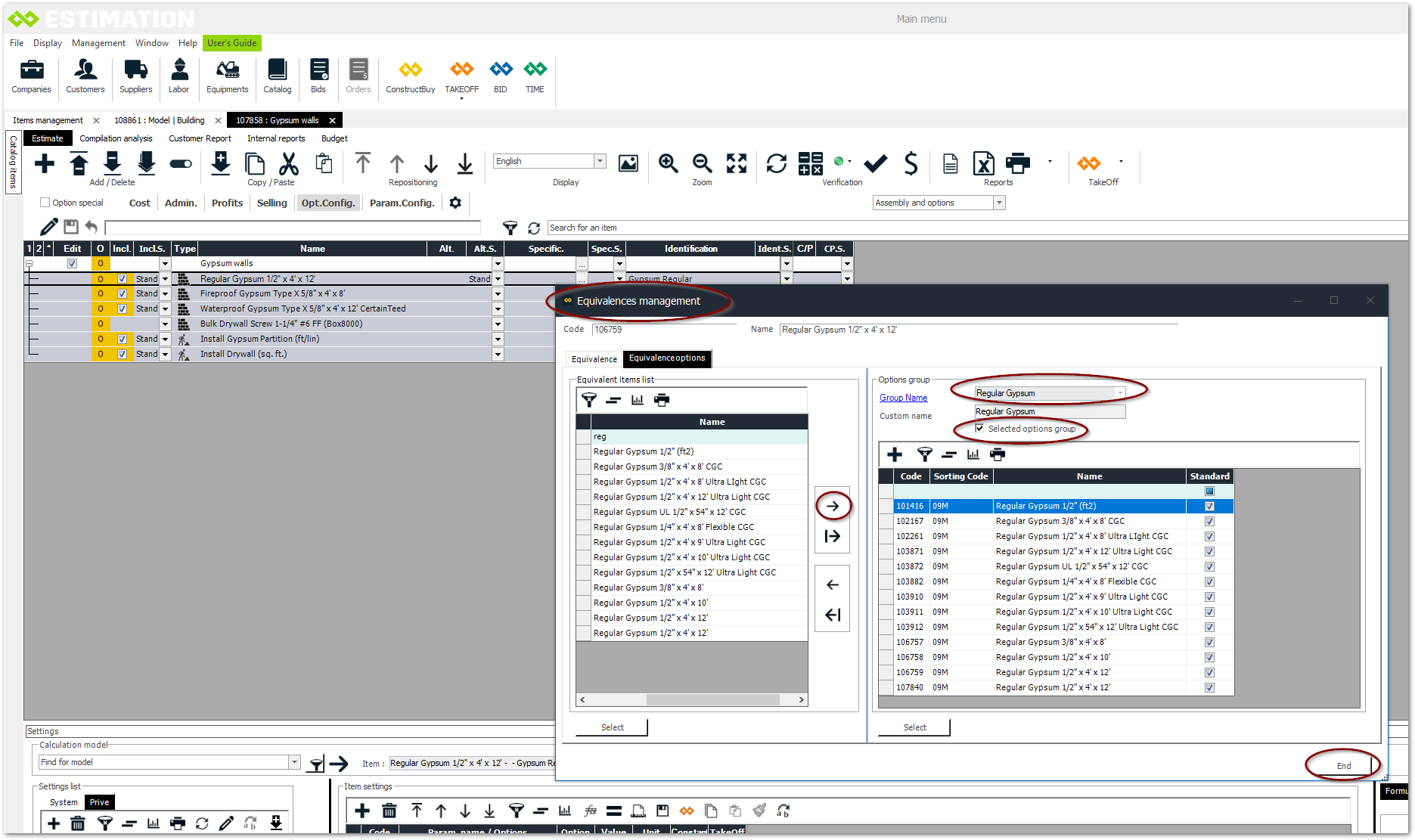1415x840 pixels.
Task: Expand the Assembly and options dropdown
Action: [999, 203]
